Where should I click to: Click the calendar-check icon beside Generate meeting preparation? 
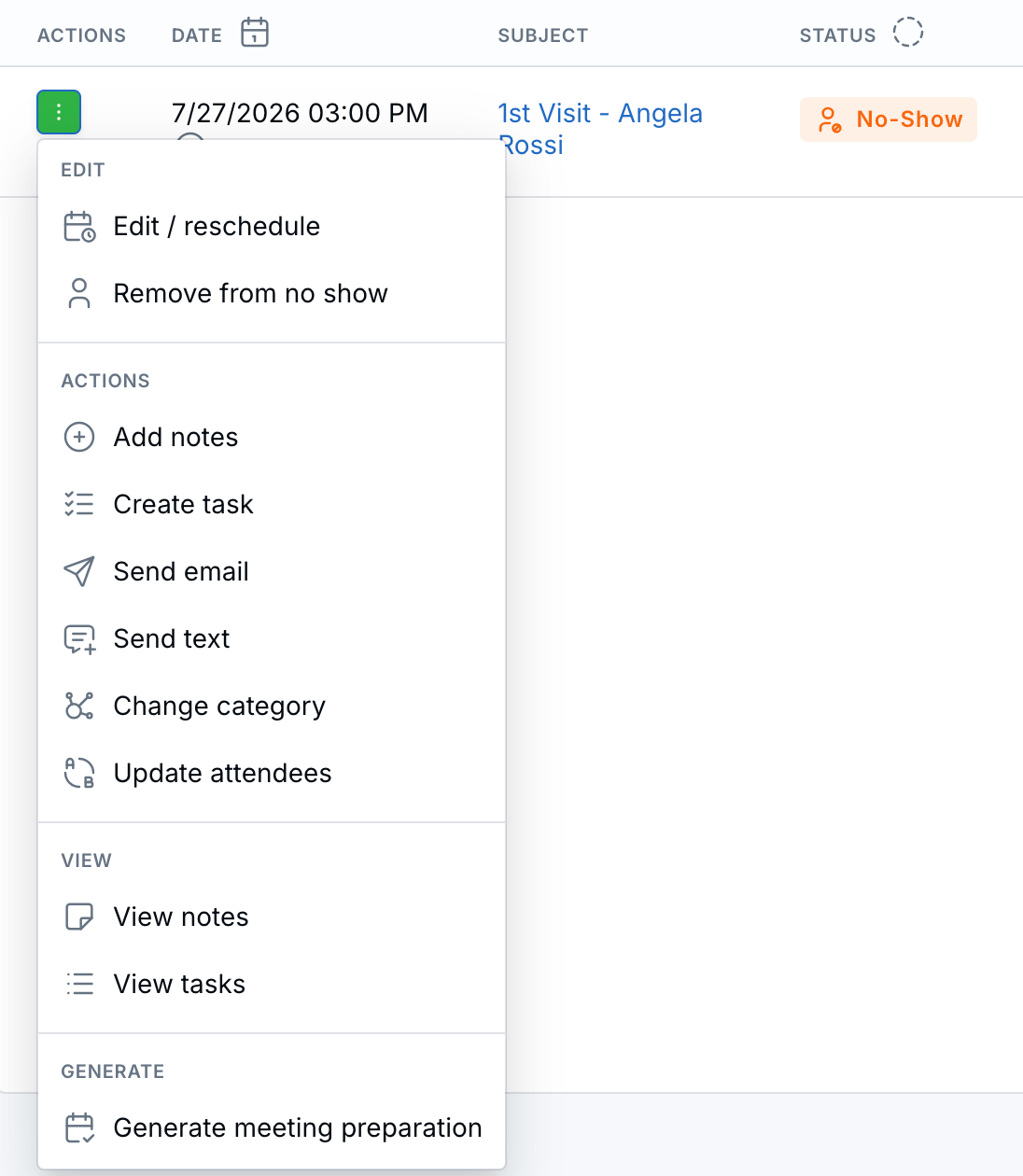[79, 1127]
